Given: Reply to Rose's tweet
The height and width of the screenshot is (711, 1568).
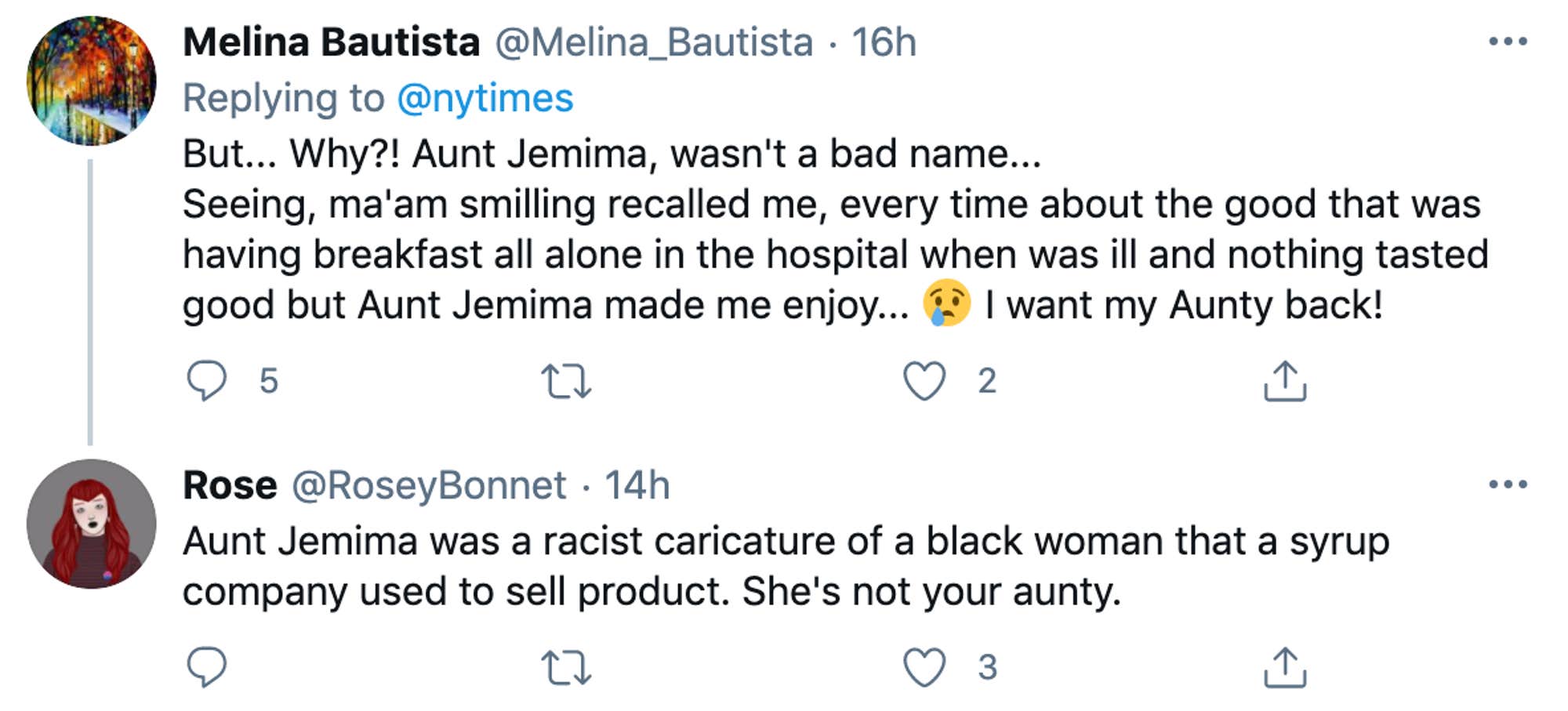Looking at the screenshot, I should point(207,667).
